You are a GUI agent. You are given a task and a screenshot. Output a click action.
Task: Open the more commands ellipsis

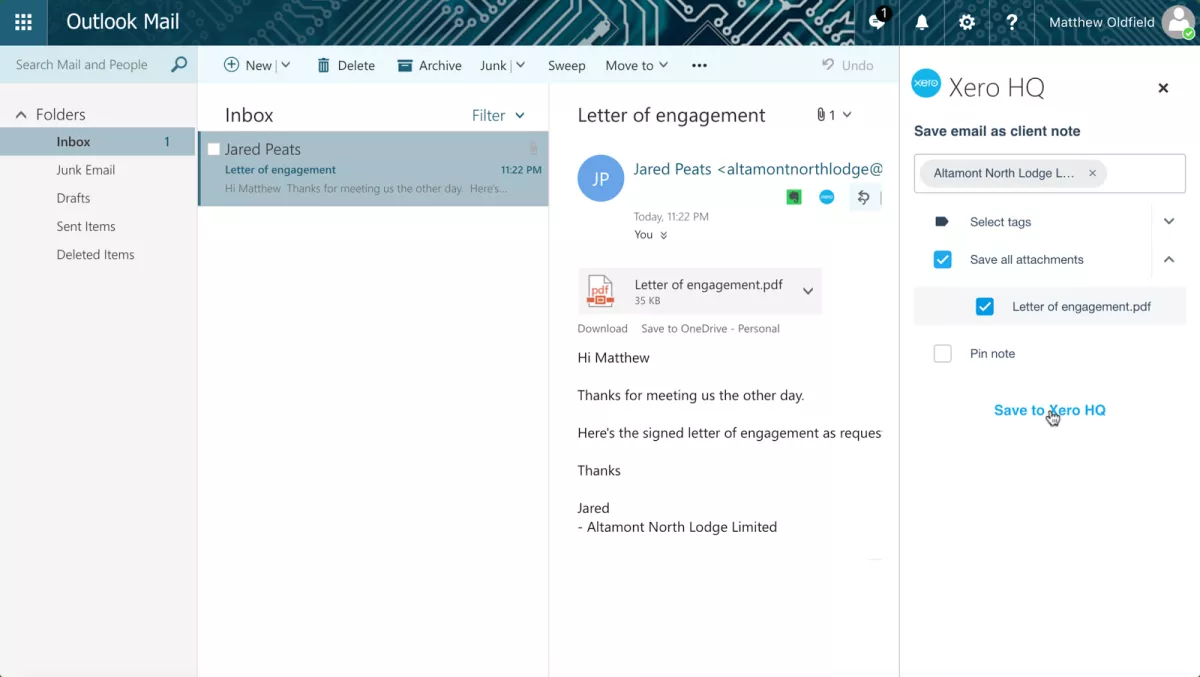(699, 65)
